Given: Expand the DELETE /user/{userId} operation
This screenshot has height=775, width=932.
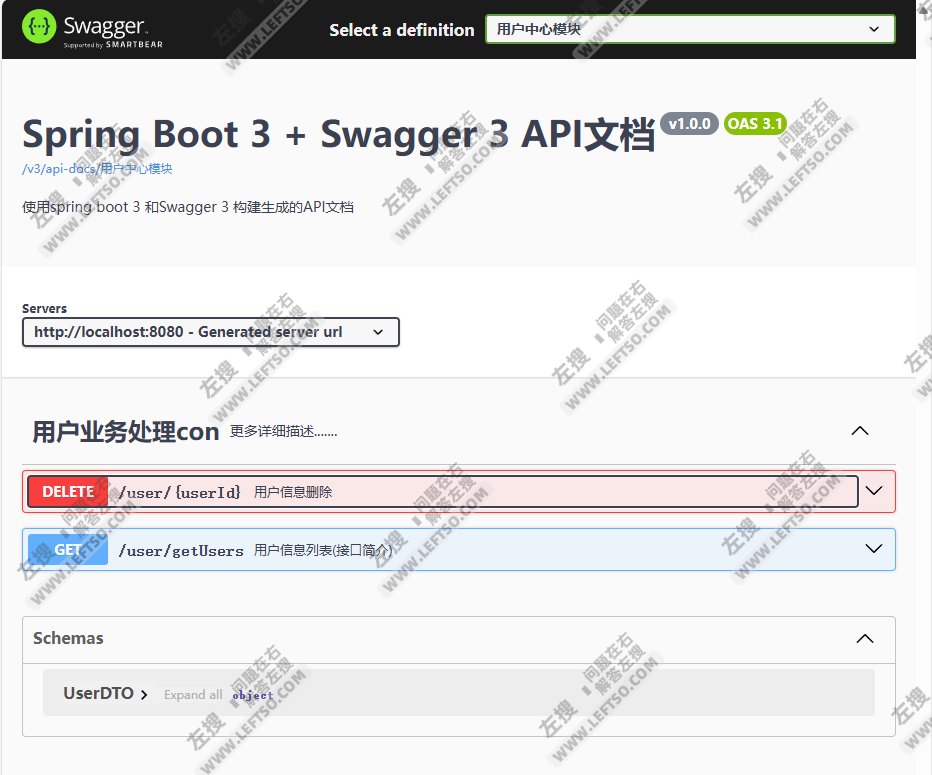Looking at the screenshot, I should 874,491.
